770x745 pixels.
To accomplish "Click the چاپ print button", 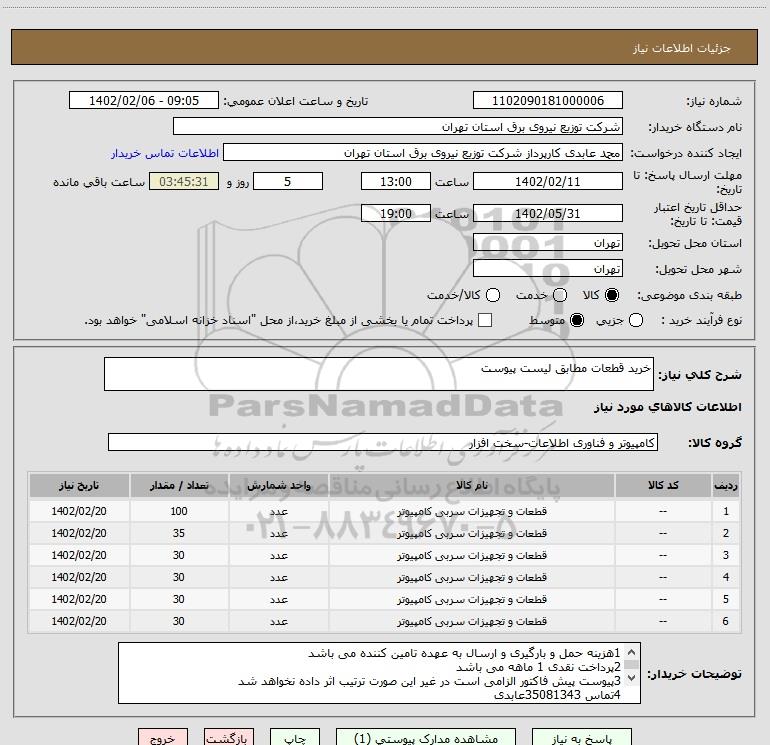I will 295,738.
